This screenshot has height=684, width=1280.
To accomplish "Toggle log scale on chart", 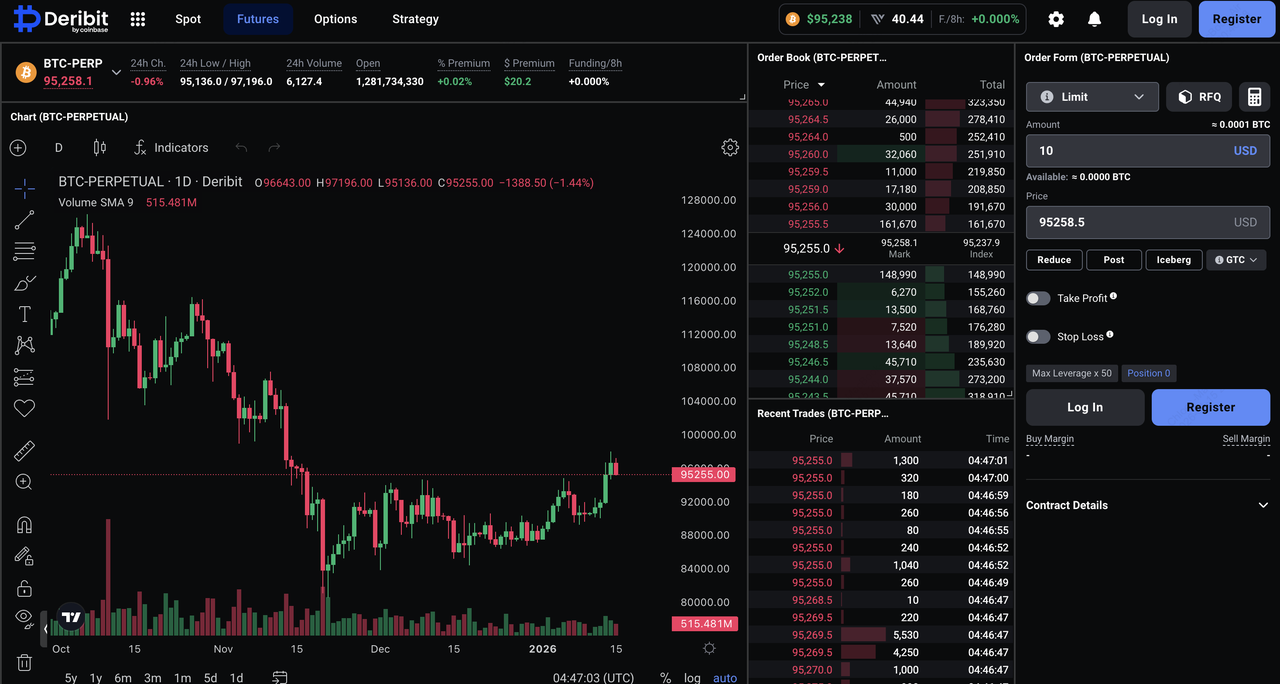I will 692,678.
